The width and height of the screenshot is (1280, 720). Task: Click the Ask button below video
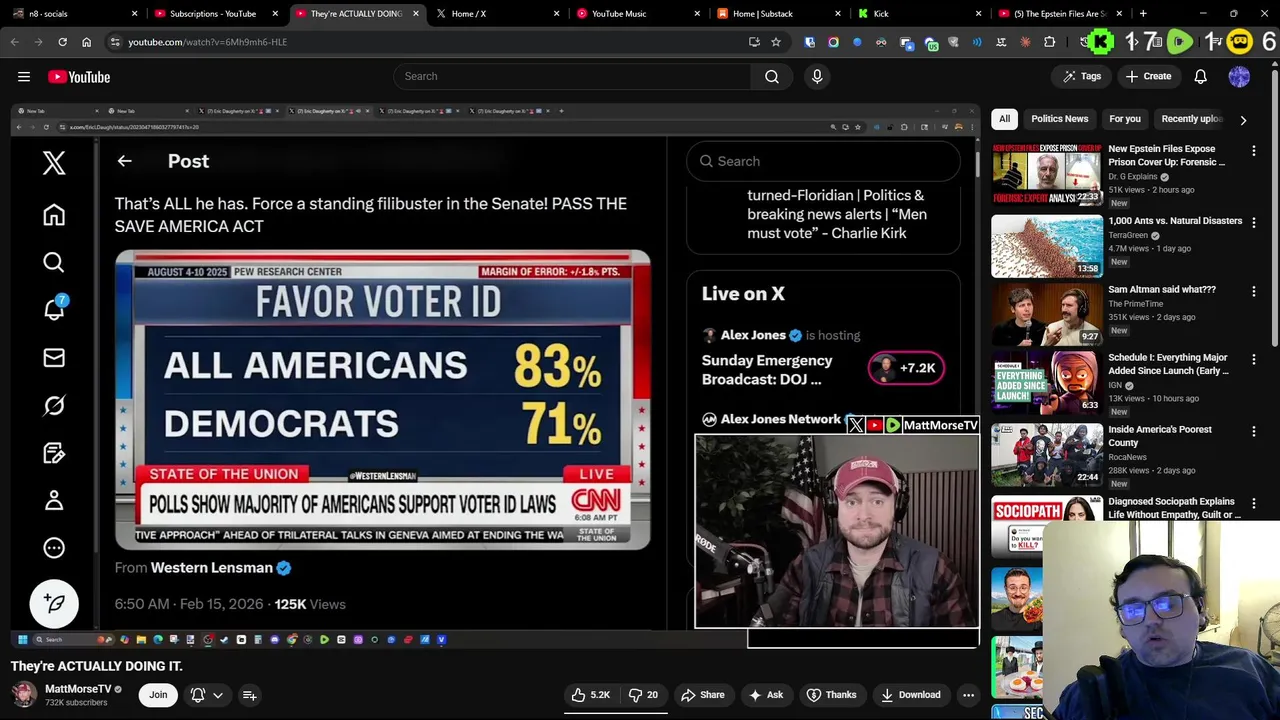(766, 695)
